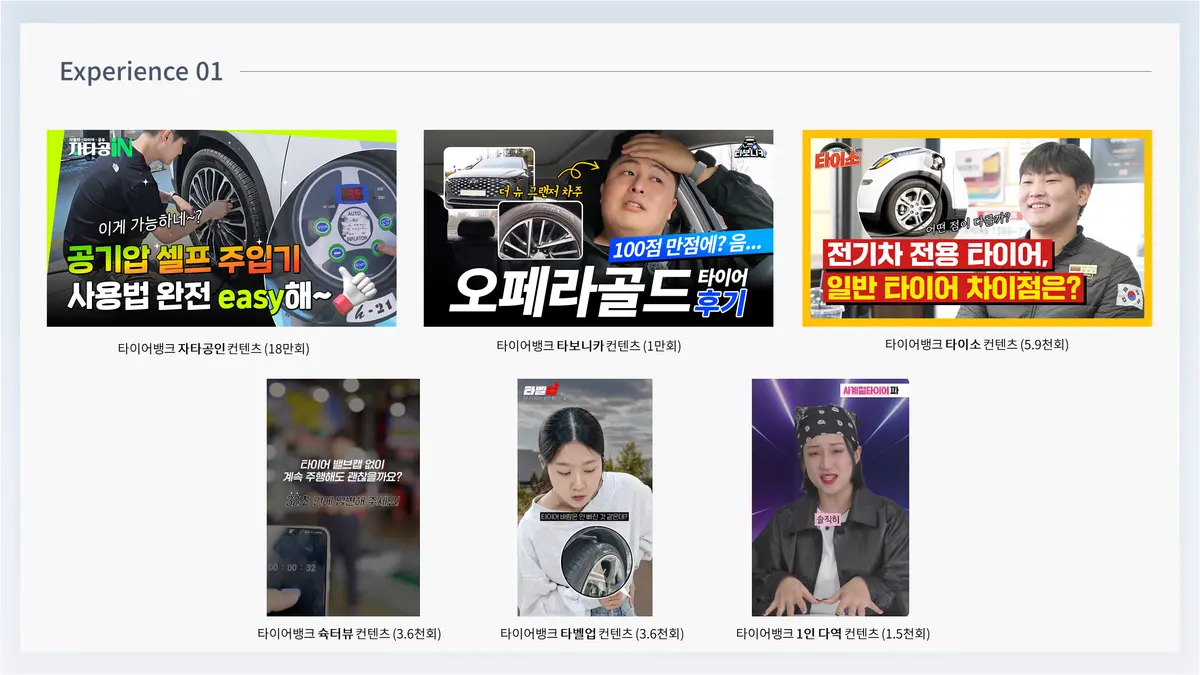Click the 타벨업 logo on vertical video
The width and height of the screenshot is (1200, 675).
coord(541,390)
